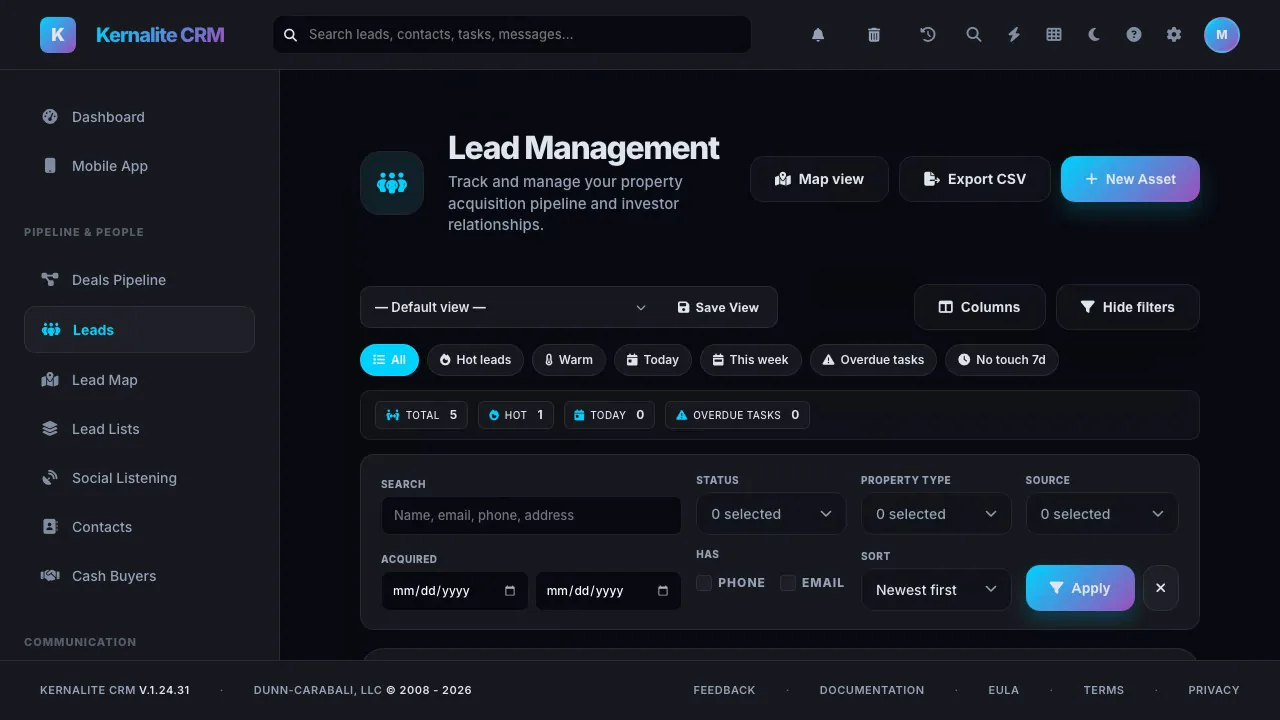Open the notifications bell icon
The width and height of the screenshot is (1280, 720).
coord(818,35)
